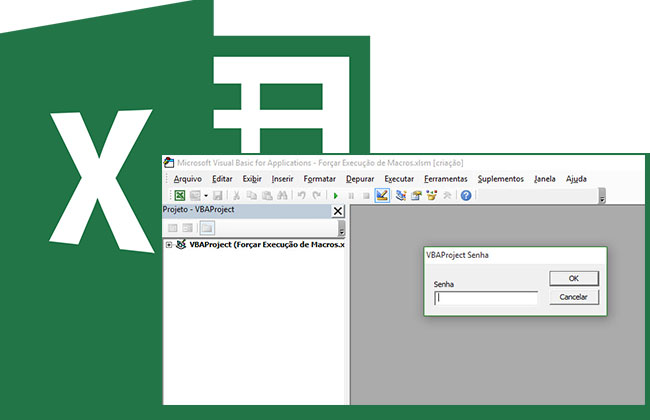
Task: Click the Cut scissors icon
Action: tap(236, 195)
